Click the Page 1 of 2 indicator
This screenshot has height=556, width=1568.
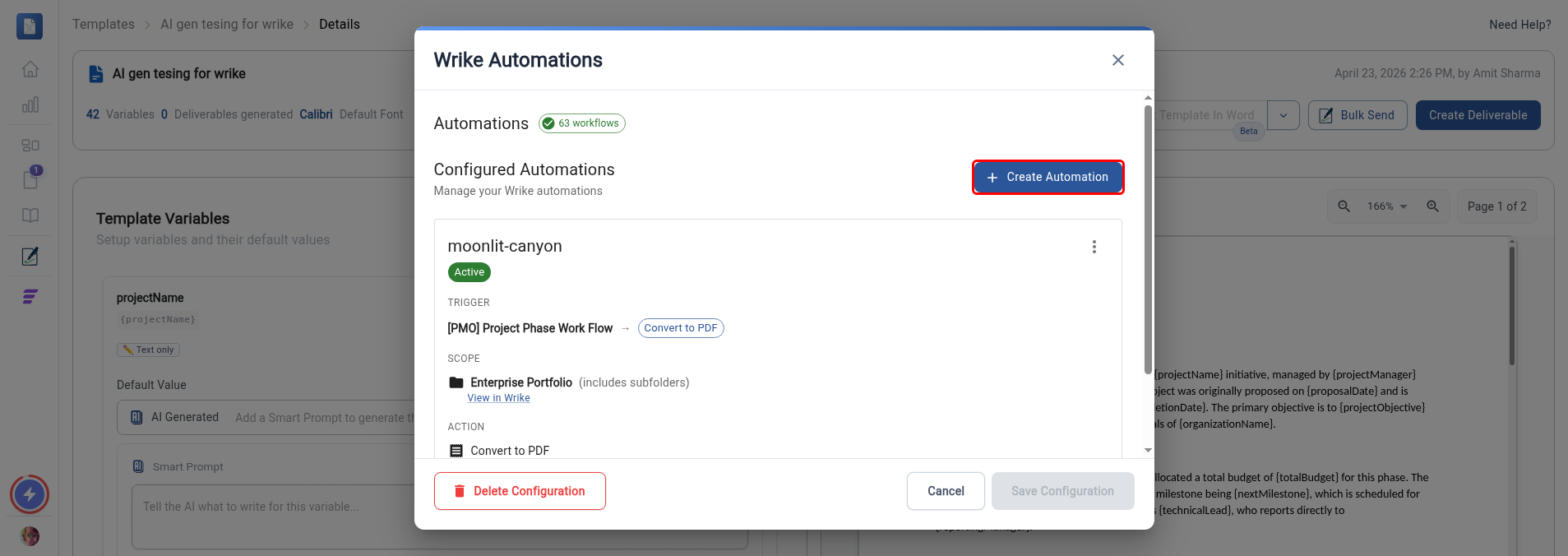(x=1496, y=206)
